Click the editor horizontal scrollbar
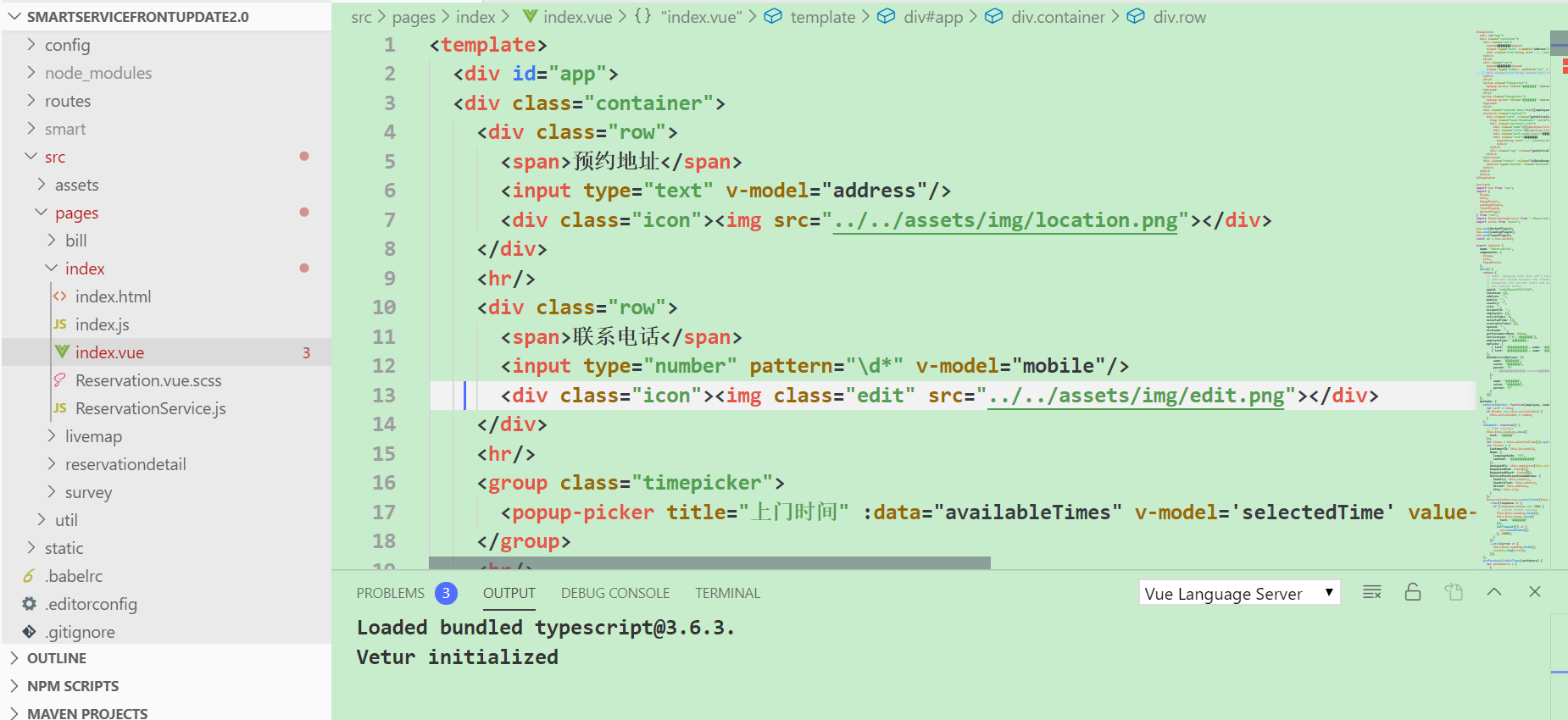This screenshot has width=1568, height=720. point(709,562)
